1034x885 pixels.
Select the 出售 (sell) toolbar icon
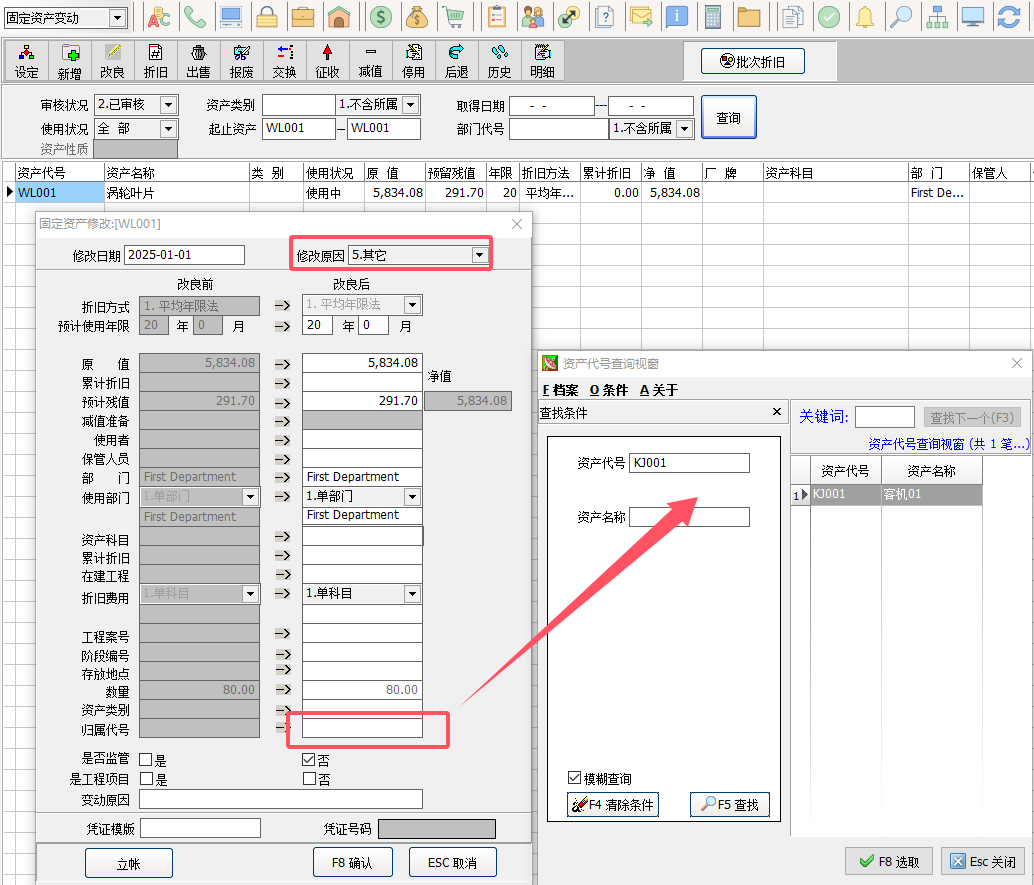(x=198, y=61)
